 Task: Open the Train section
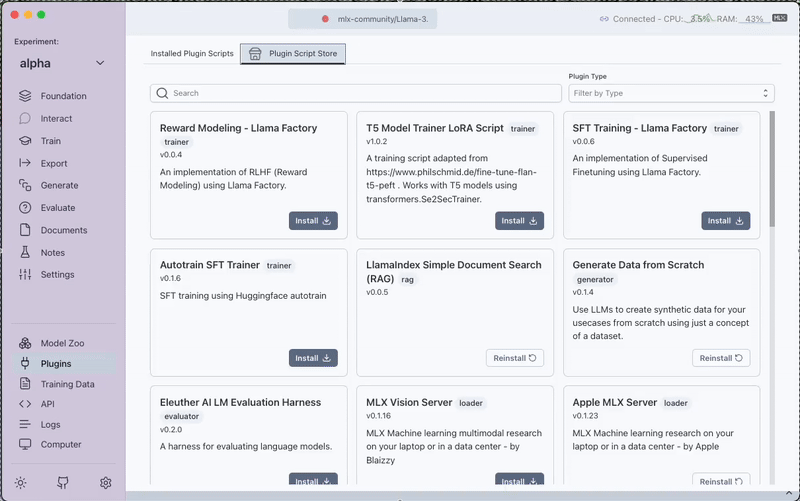[x=50, y=141]
